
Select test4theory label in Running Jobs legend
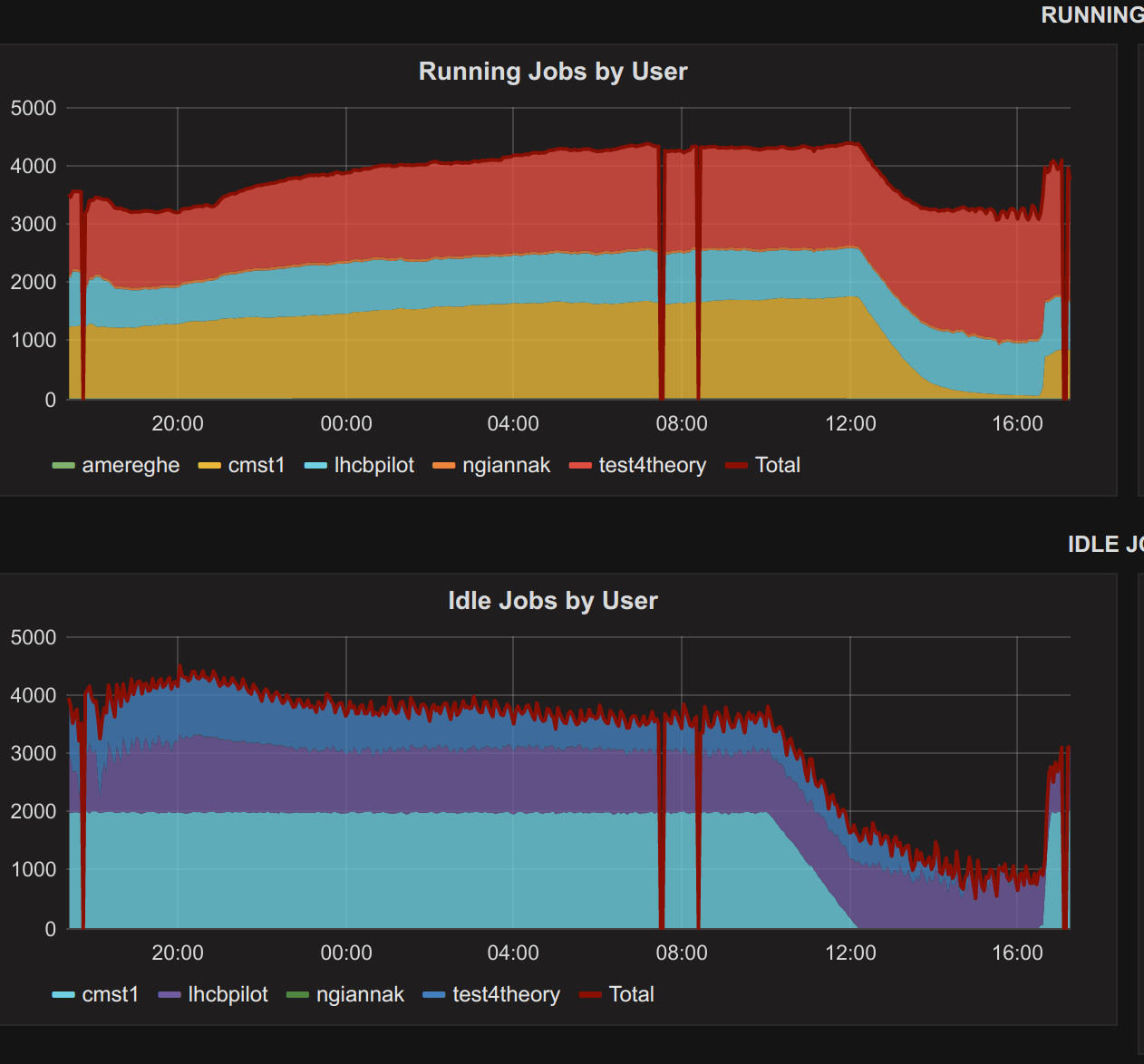coord(652,466)
